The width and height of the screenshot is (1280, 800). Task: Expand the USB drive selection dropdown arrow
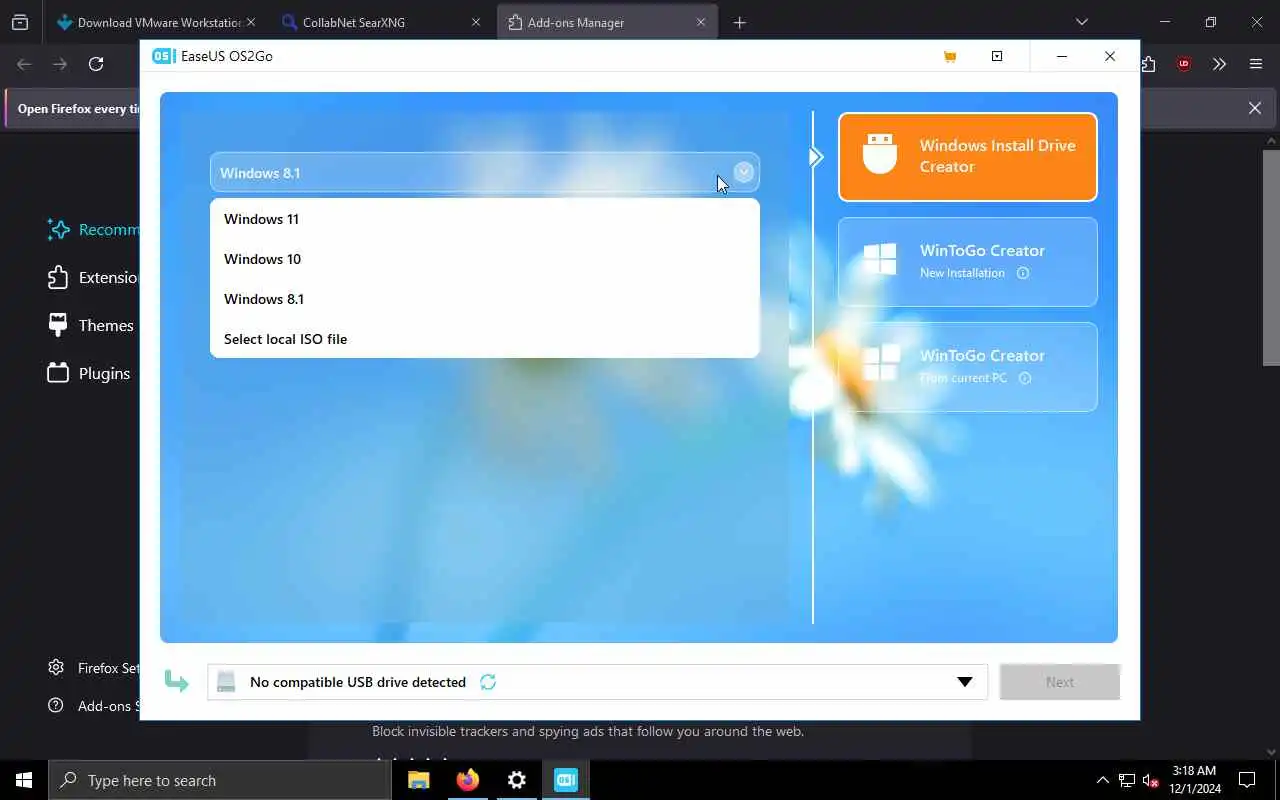click(x=965, y=682)
